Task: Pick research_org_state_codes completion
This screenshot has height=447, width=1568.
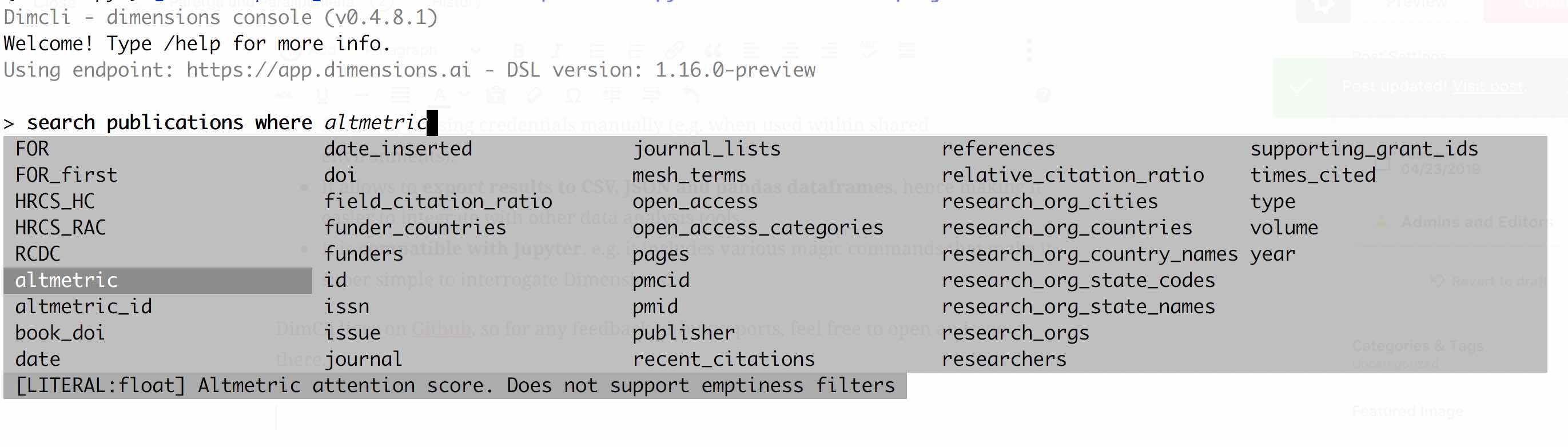Action: [x=1078, y=280]
